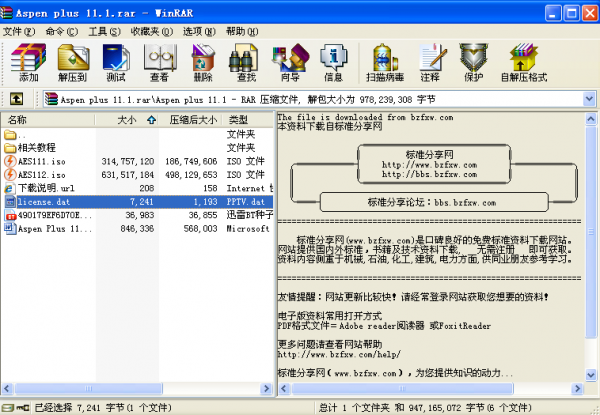Click size value 314,757,120
The image size is (600, 415).
pos(128,161)
